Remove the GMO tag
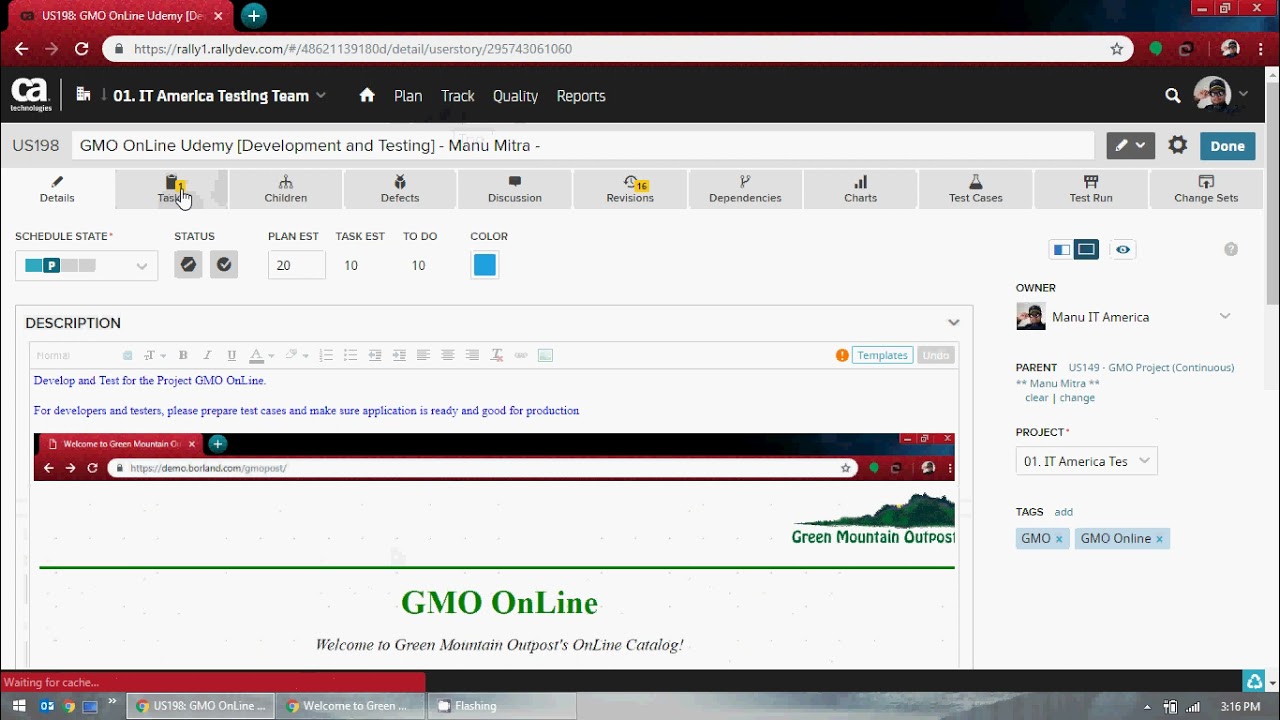1280x720 pixels. pos(1059,539)
